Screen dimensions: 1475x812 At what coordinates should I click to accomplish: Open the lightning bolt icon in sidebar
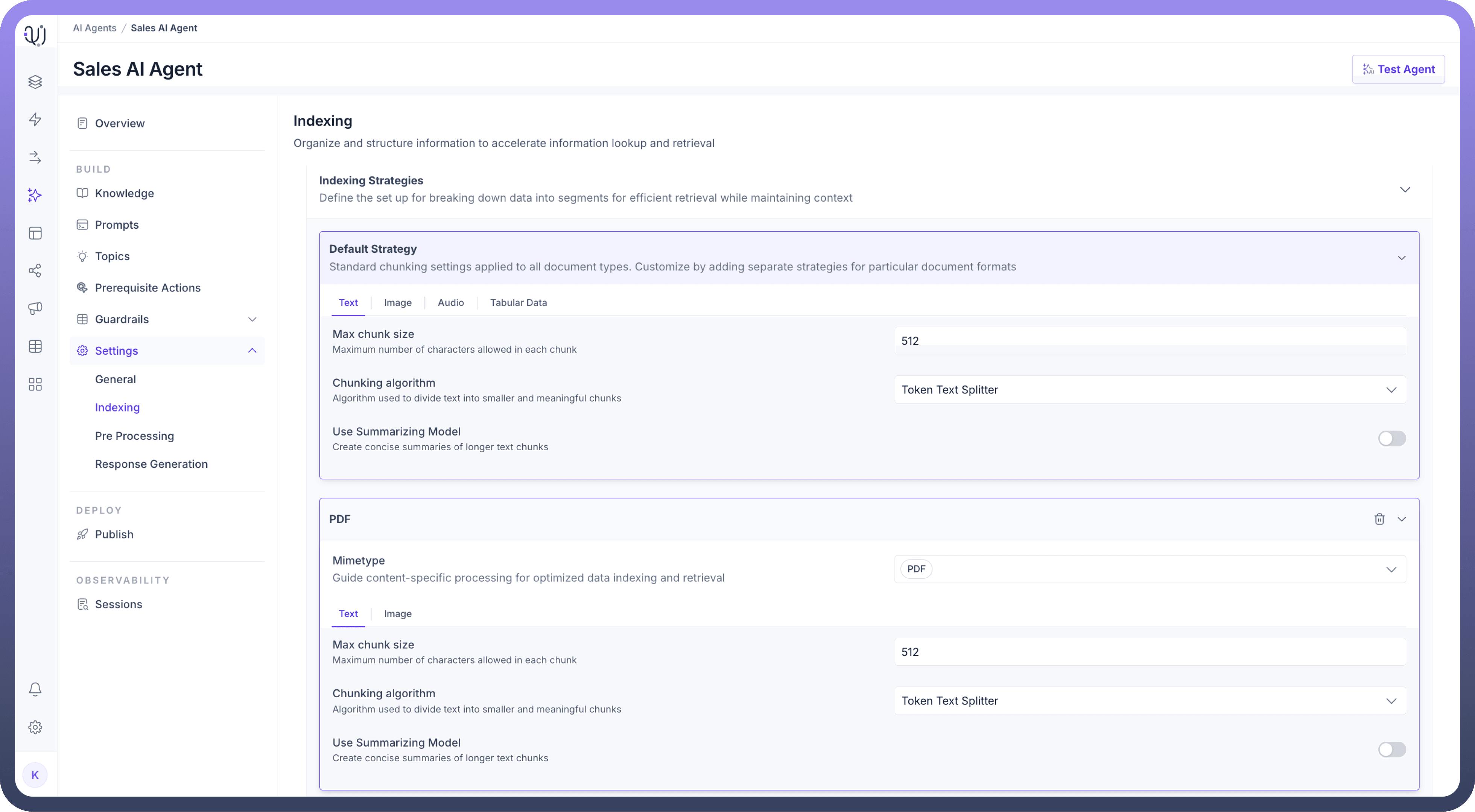pyautogui.click(x=35, y=120)
